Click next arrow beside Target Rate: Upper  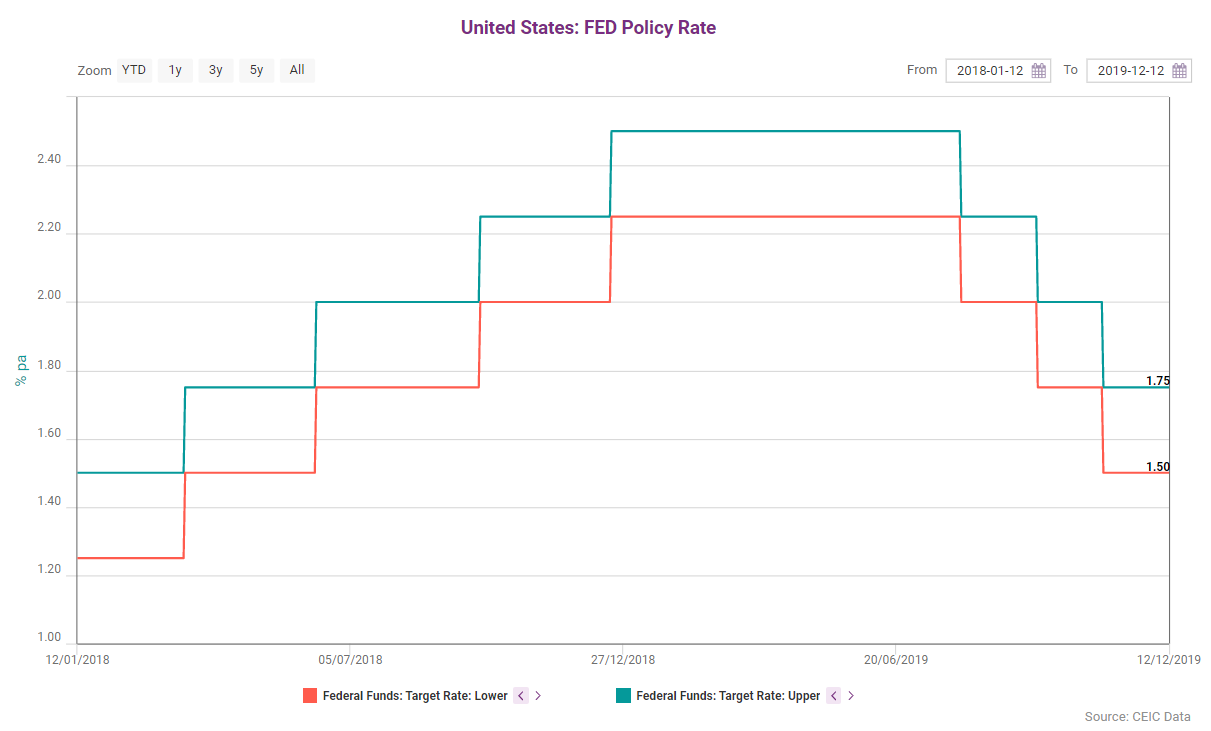851,696
